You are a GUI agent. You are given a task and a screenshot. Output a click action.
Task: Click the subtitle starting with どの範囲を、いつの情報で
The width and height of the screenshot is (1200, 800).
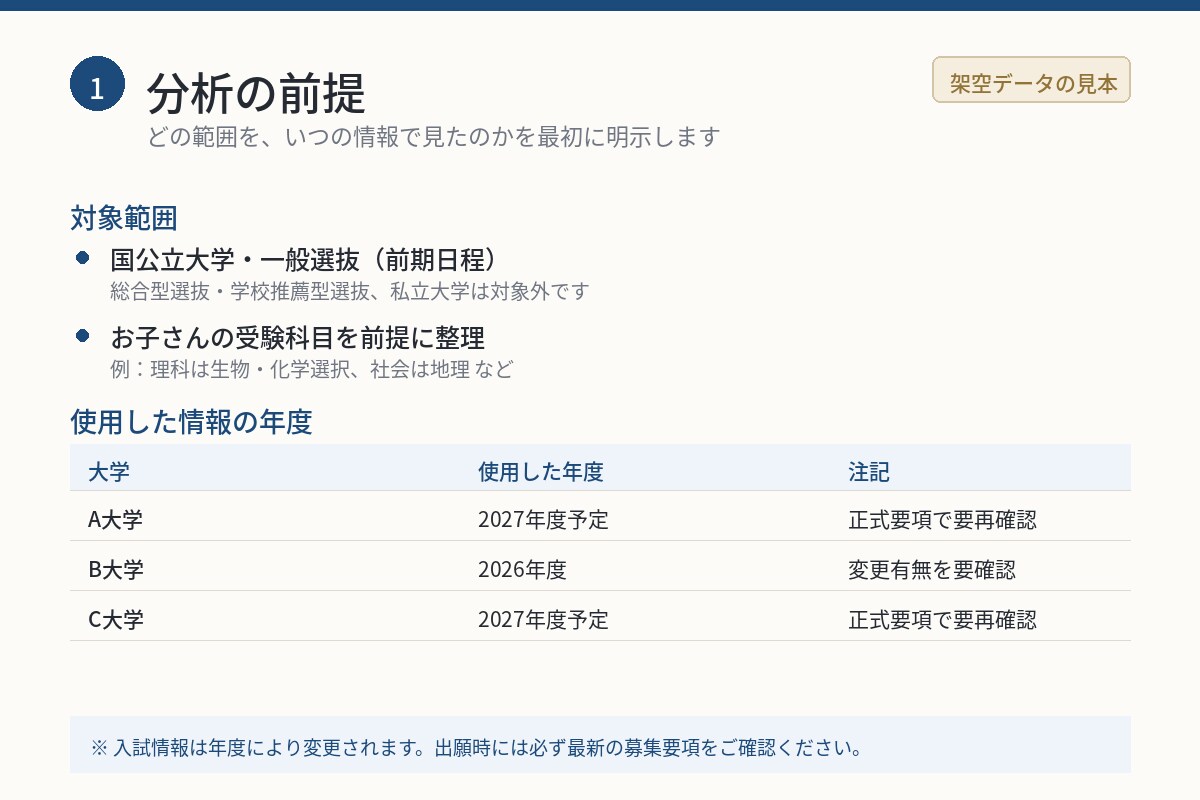point(434,137)
